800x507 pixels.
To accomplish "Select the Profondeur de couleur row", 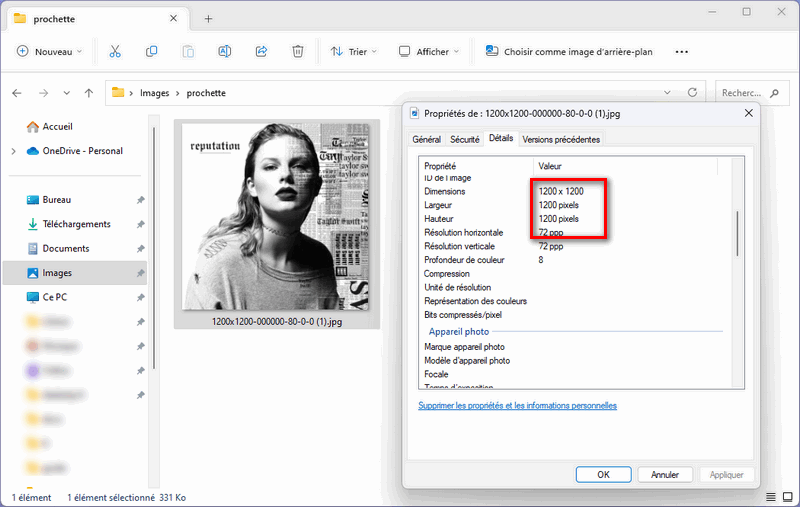I will pyautogui.click(x=575, y=260).
